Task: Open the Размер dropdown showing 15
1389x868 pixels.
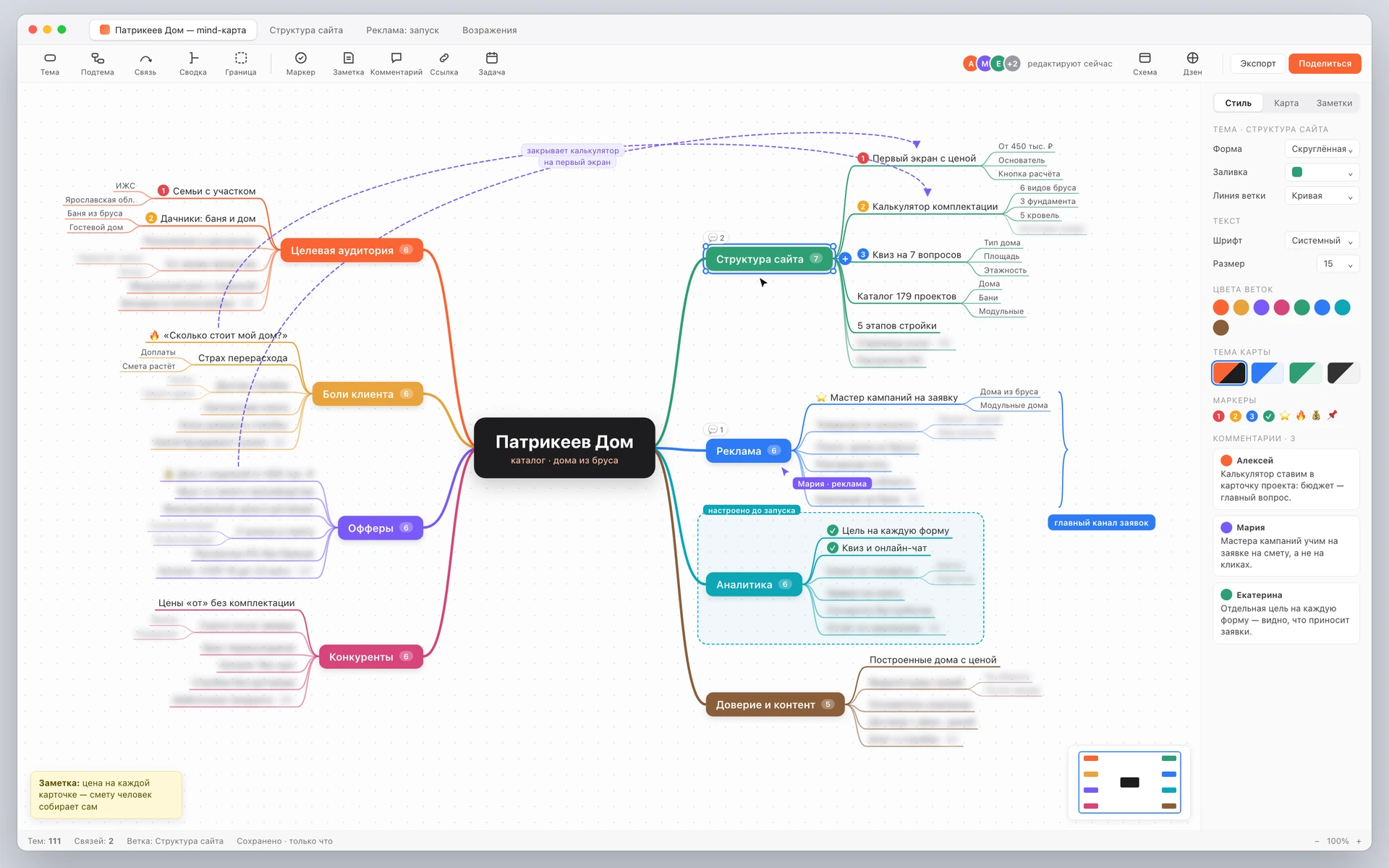Action: pyautogui.click(x=1338, y=264)
